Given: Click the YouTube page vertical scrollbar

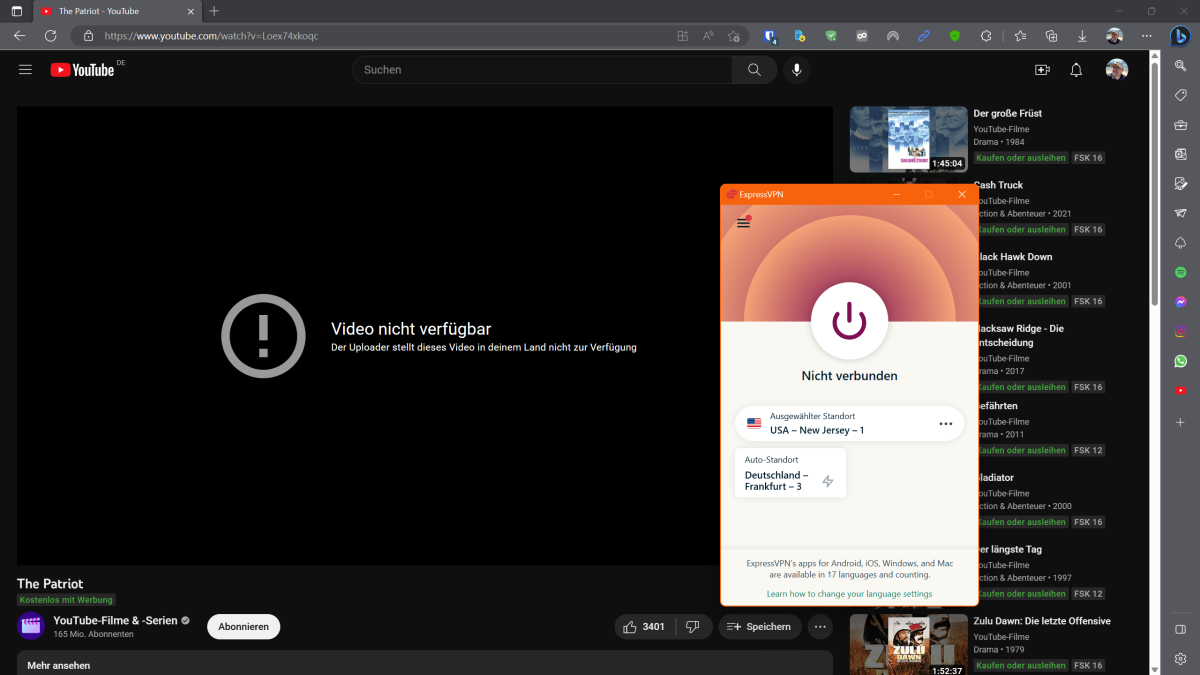Looking at the screenshot, I should point(1156,184).
